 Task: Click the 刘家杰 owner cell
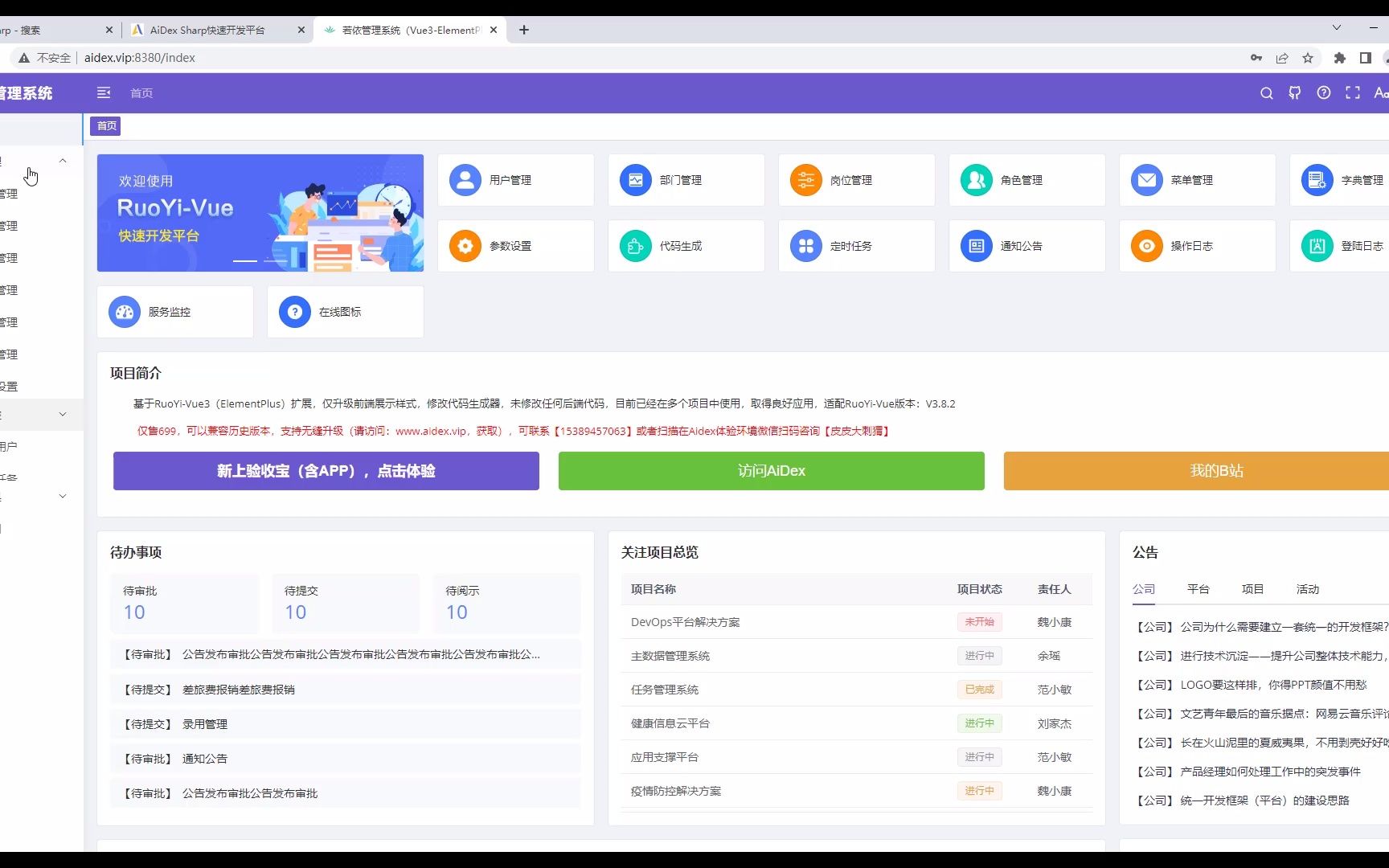pos(1055,723)
